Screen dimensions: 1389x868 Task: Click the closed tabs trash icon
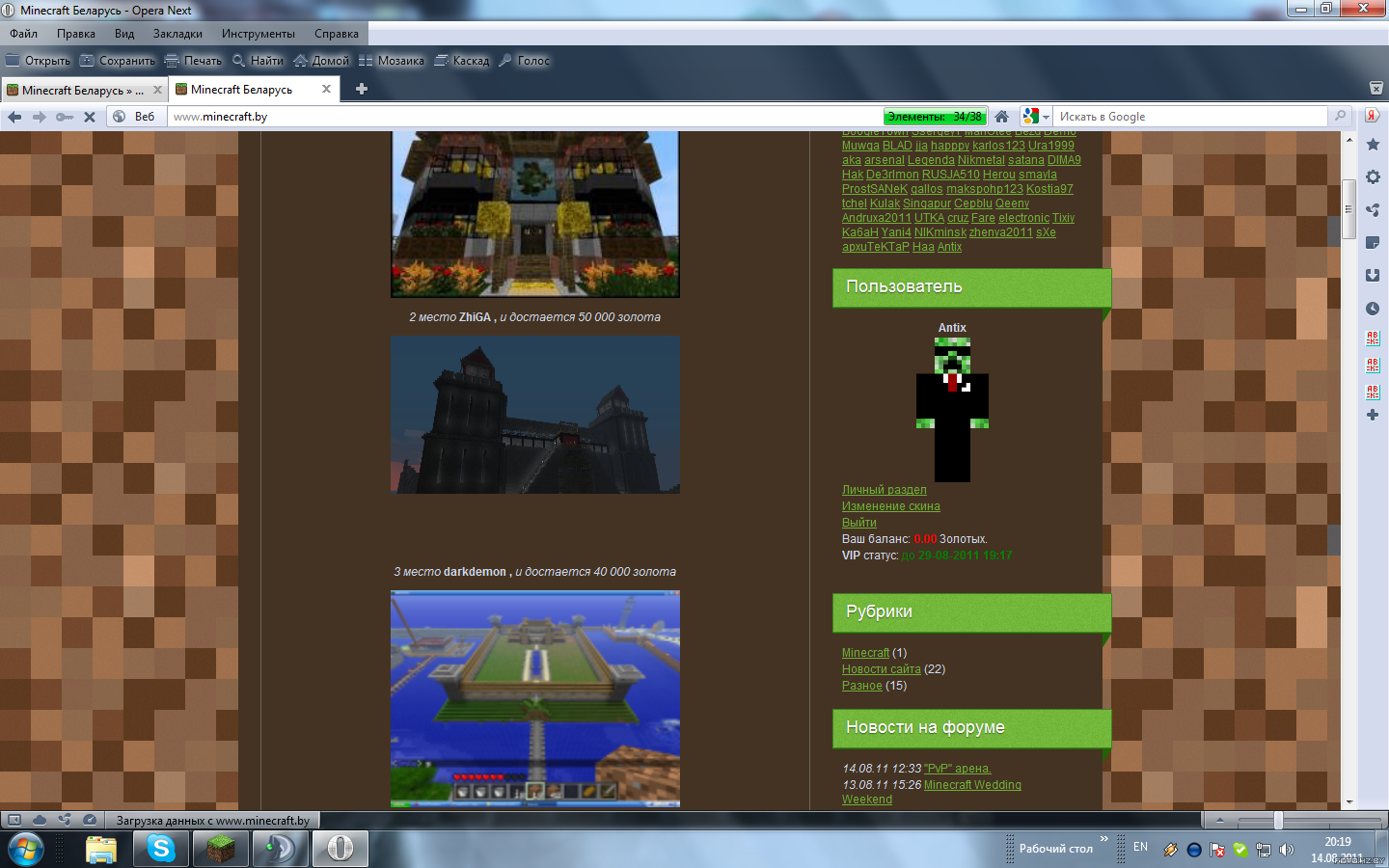point(1376,88)
